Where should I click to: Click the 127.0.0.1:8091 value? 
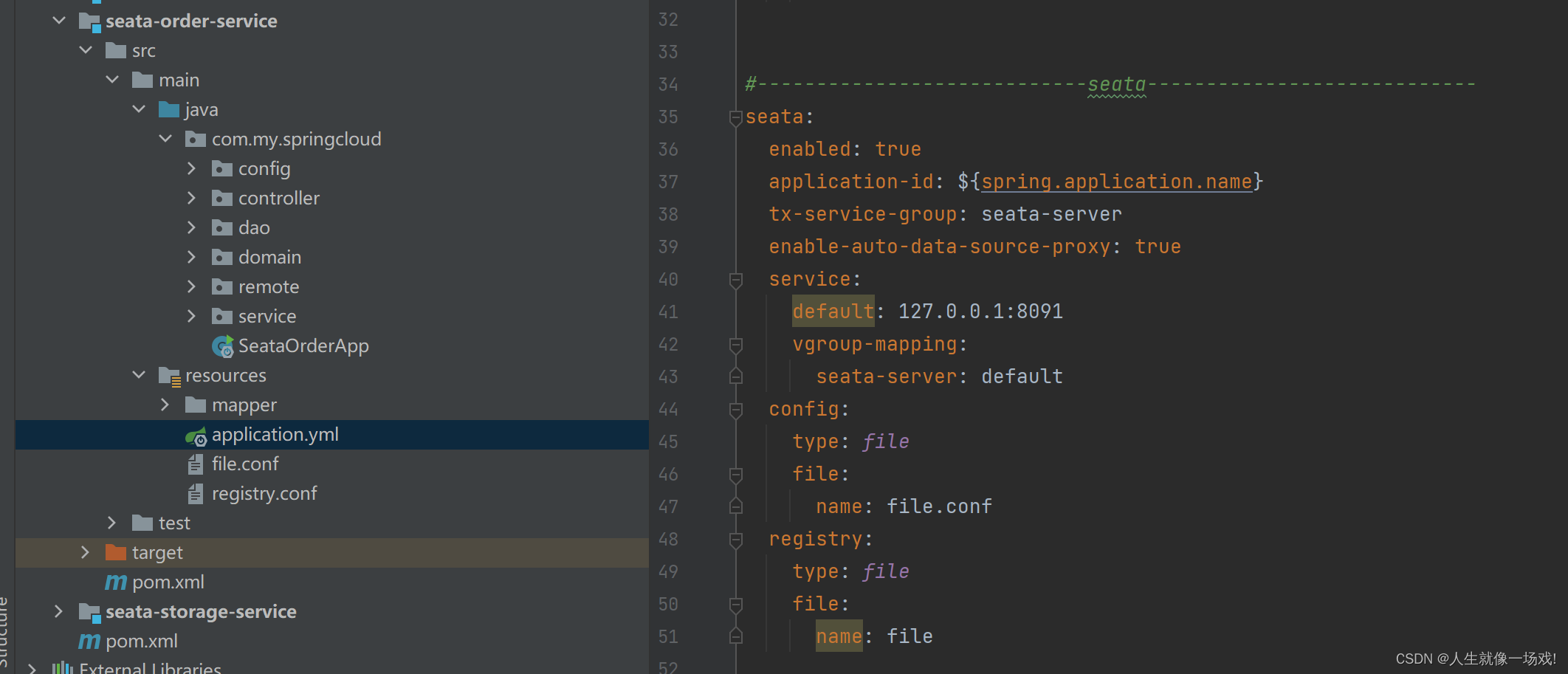click(980, 312)
